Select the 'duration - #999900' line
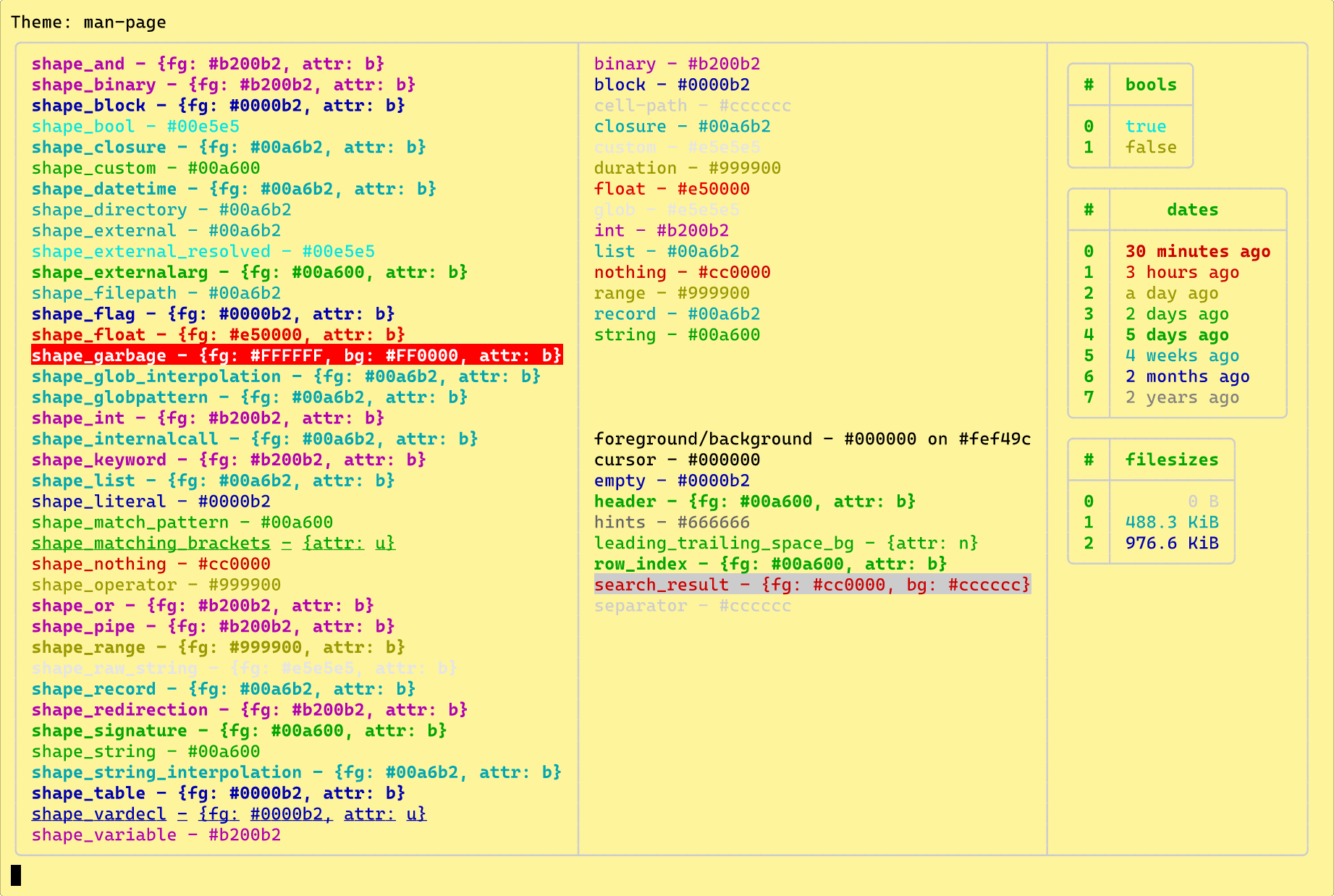Image resolution: width=1334 pixels, height=896 pixels. point(688,169)
